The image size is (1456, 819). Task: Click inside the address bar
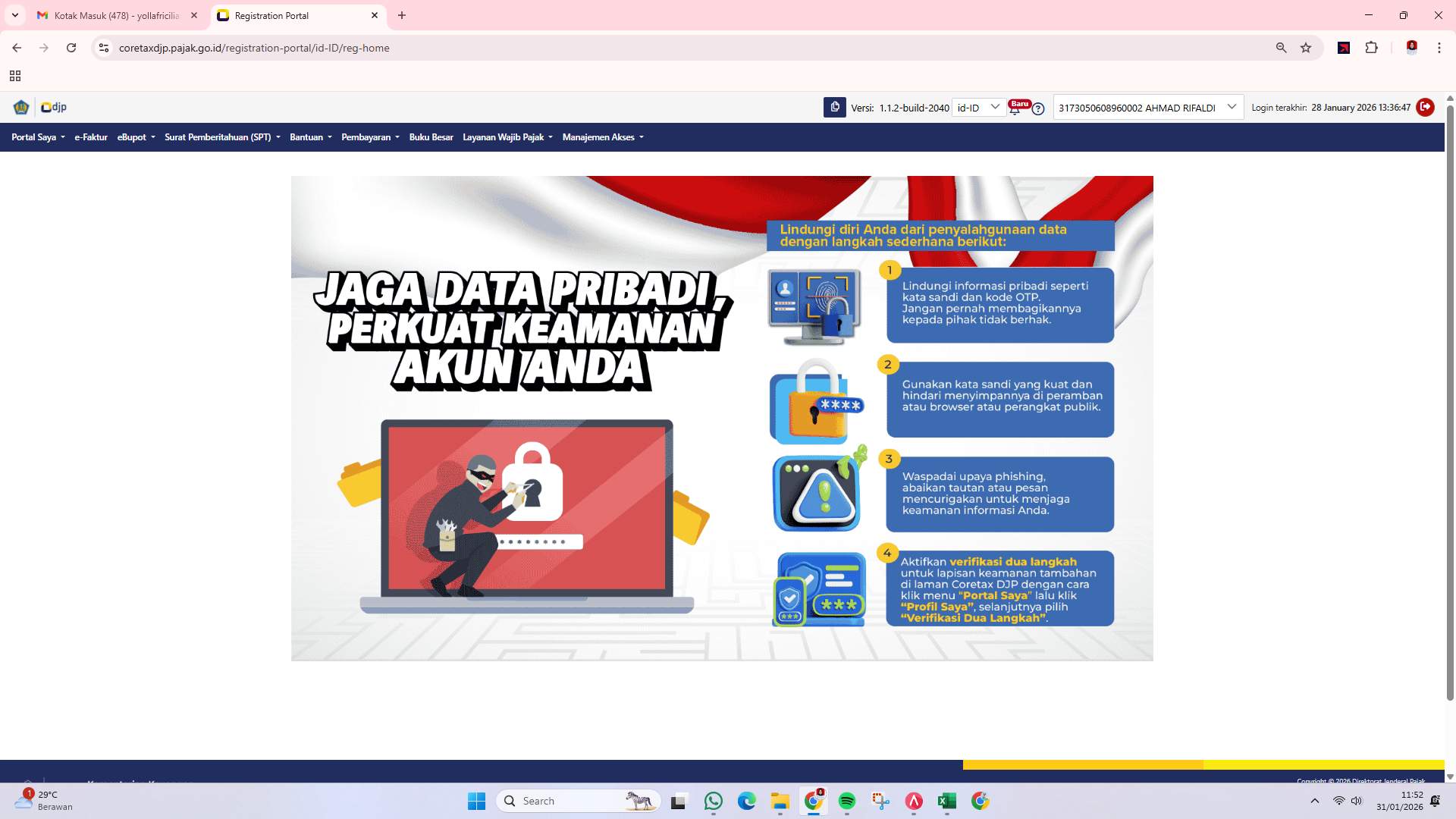(x=303, y=47)
